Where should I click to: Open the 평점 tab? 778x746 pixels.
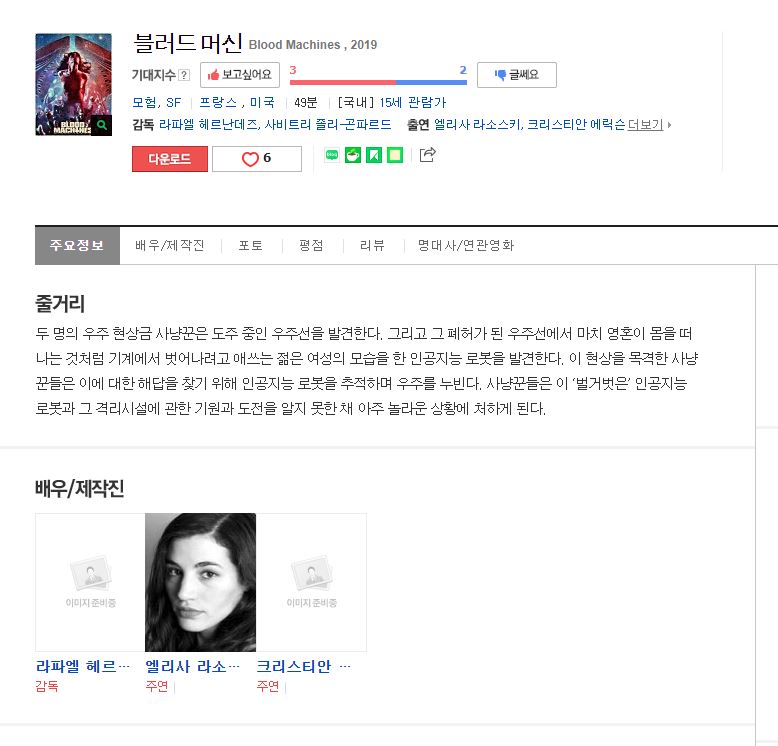point(312,246)
